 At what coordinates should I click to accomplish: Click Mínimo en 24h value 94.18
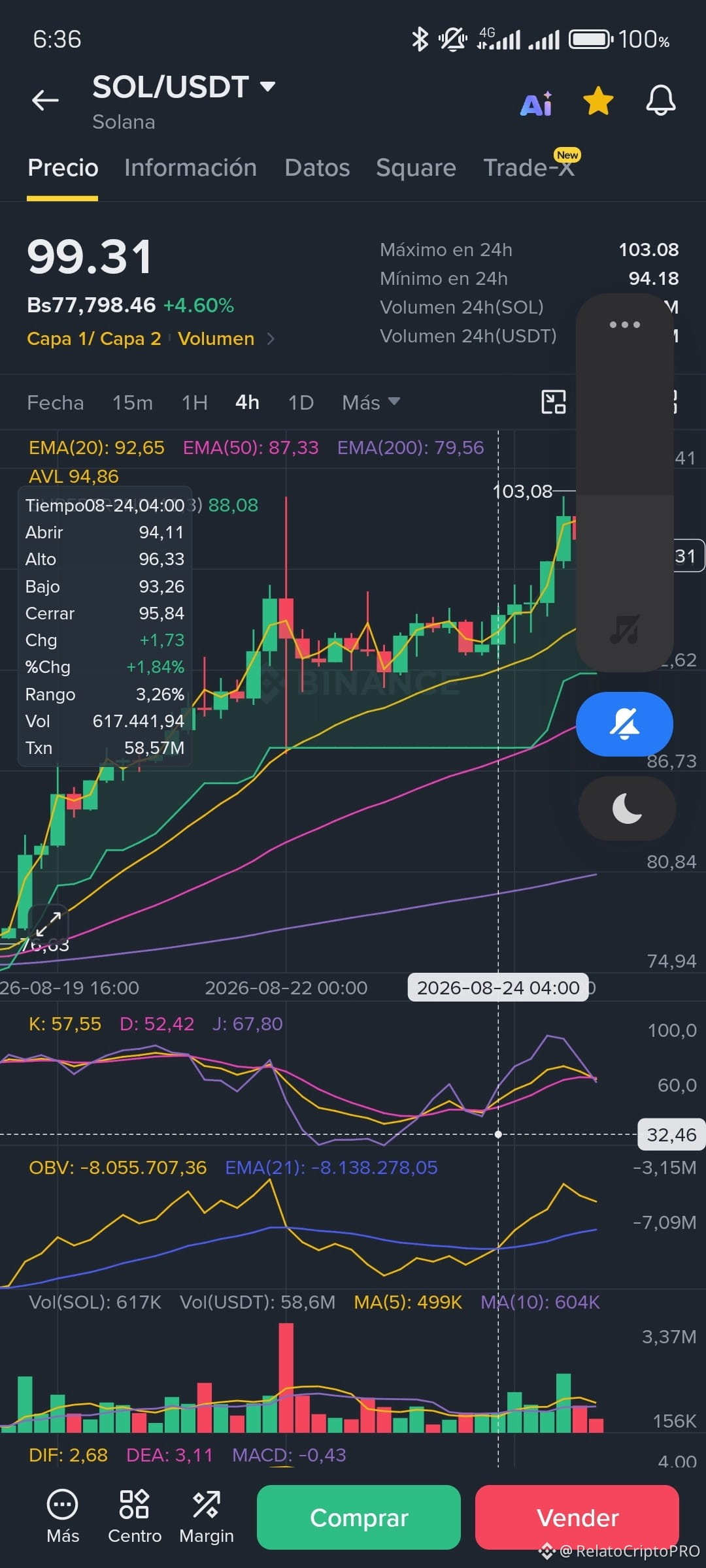pyautogui.click(x=654, y=278)
